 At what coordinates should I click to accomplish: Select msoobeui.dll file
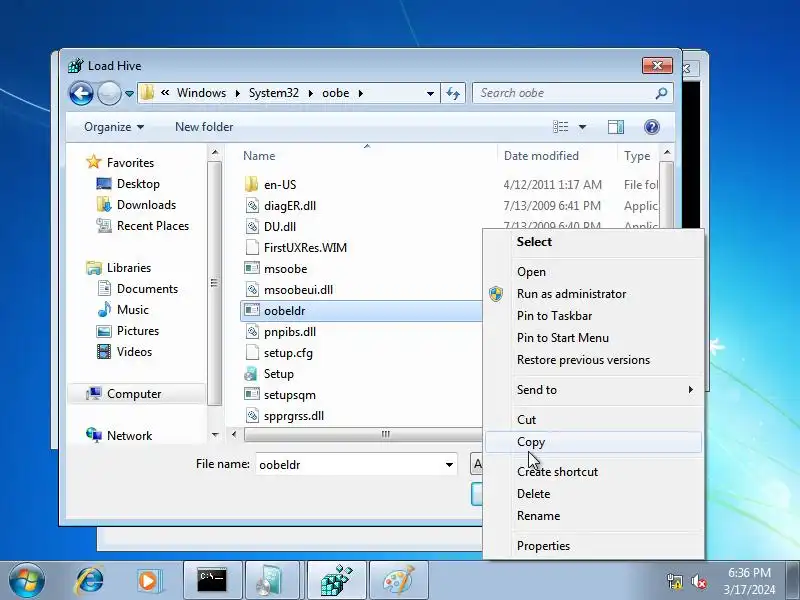click(298, 290)
